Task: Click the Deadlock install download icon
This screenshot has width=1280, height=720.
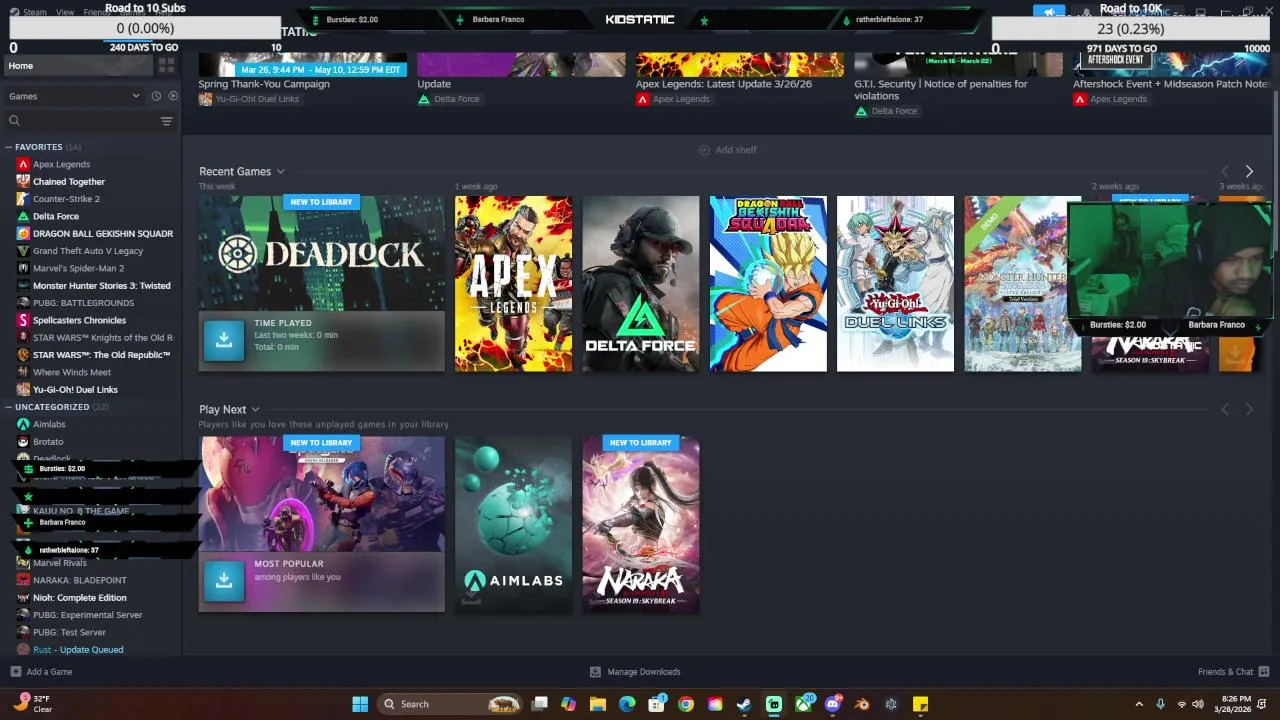Action: [224, 340]
